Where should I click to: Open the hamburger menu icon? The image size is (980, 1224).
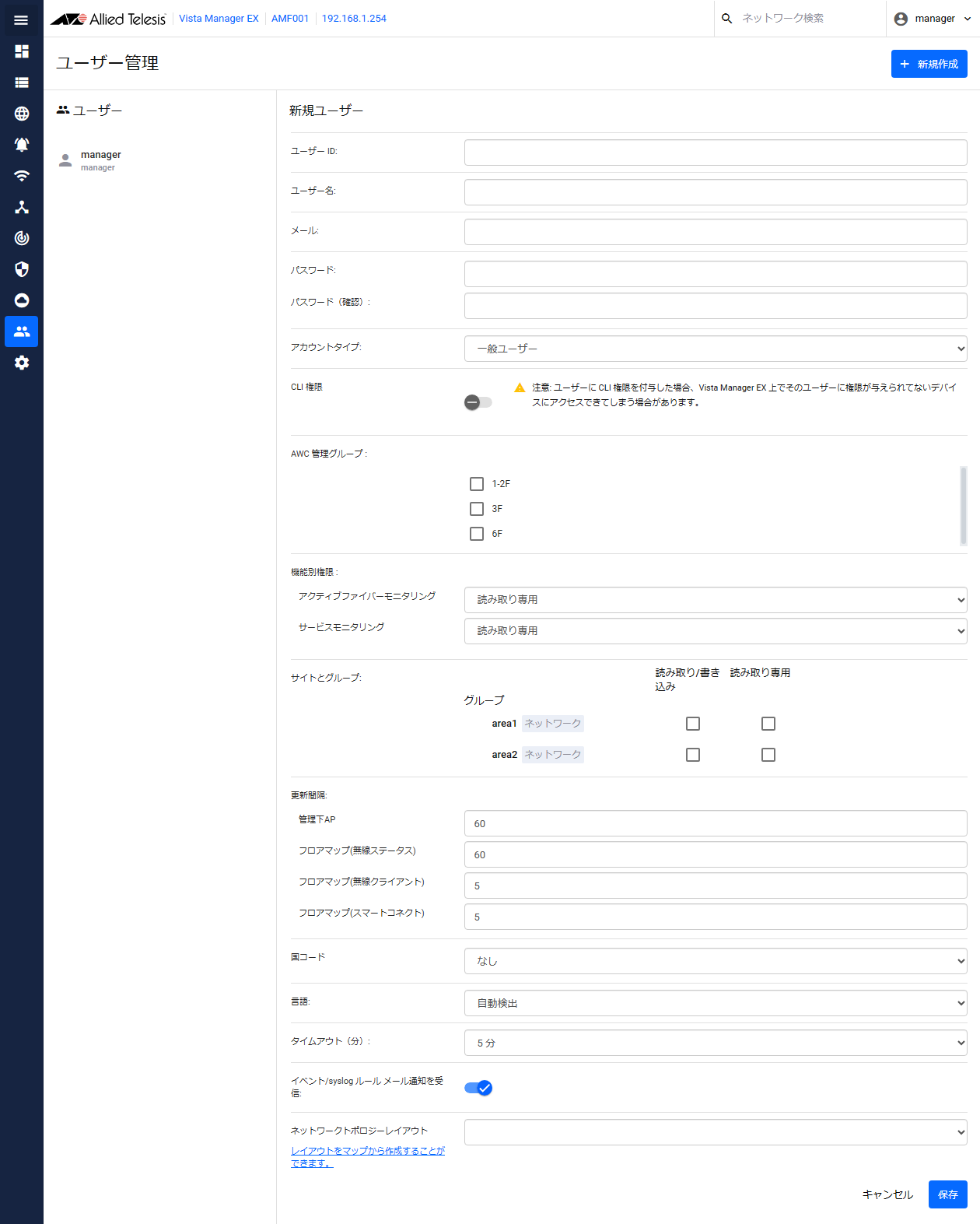coord(21,19)
